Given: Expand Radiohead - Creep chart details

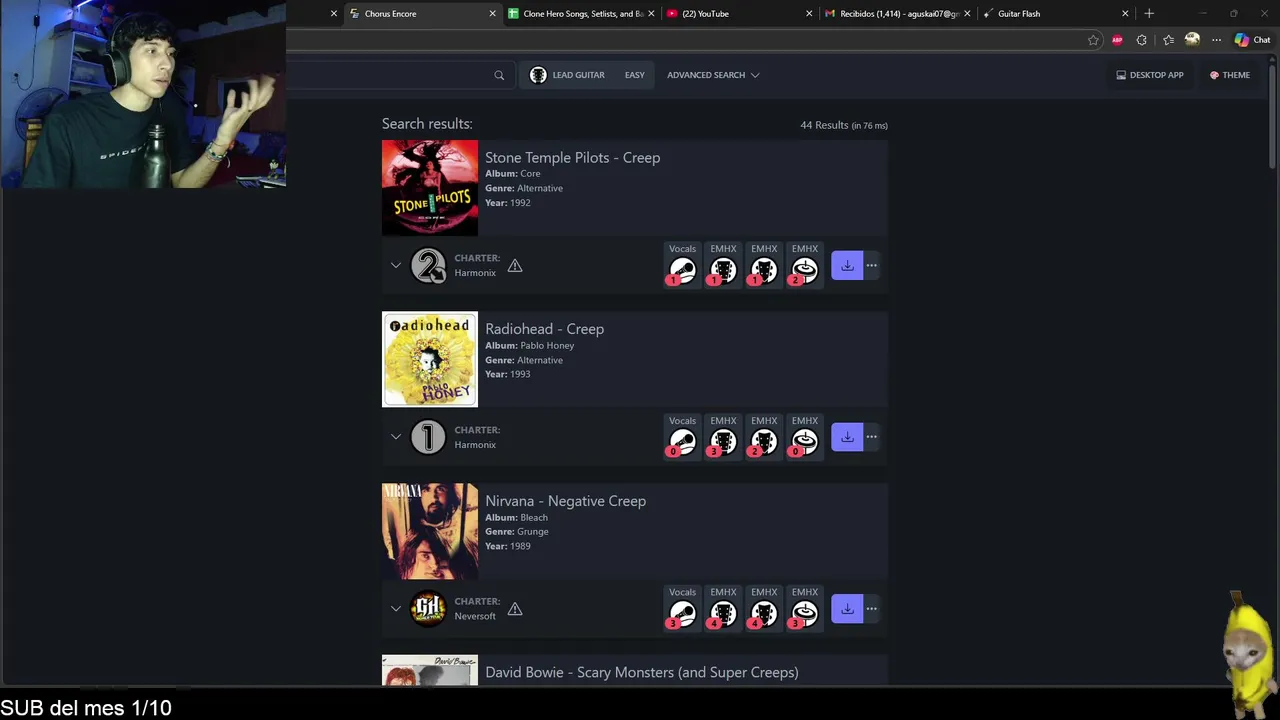Looking at the screenshot, I should 396,437.
